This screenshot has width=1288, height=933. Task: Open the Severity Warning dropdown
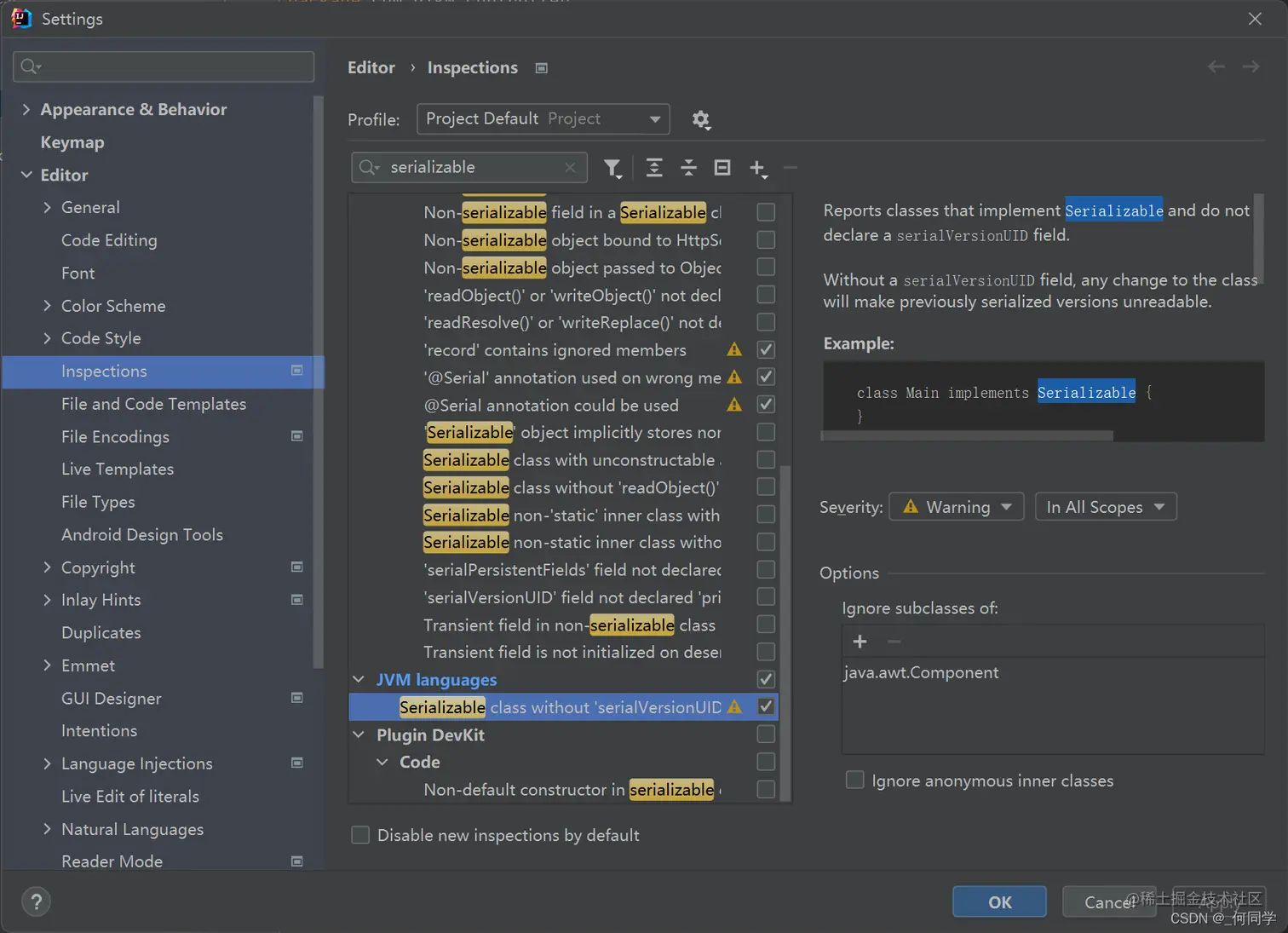tap(956, 507)
